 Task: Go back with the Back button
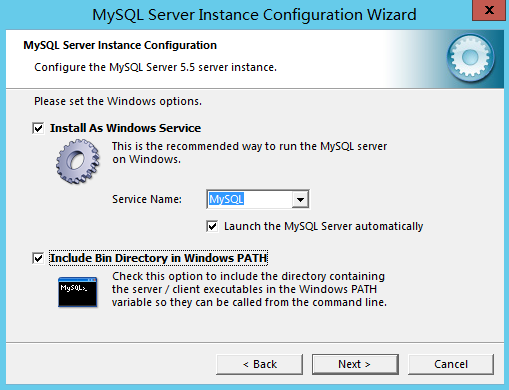click(x=260, y=364)
